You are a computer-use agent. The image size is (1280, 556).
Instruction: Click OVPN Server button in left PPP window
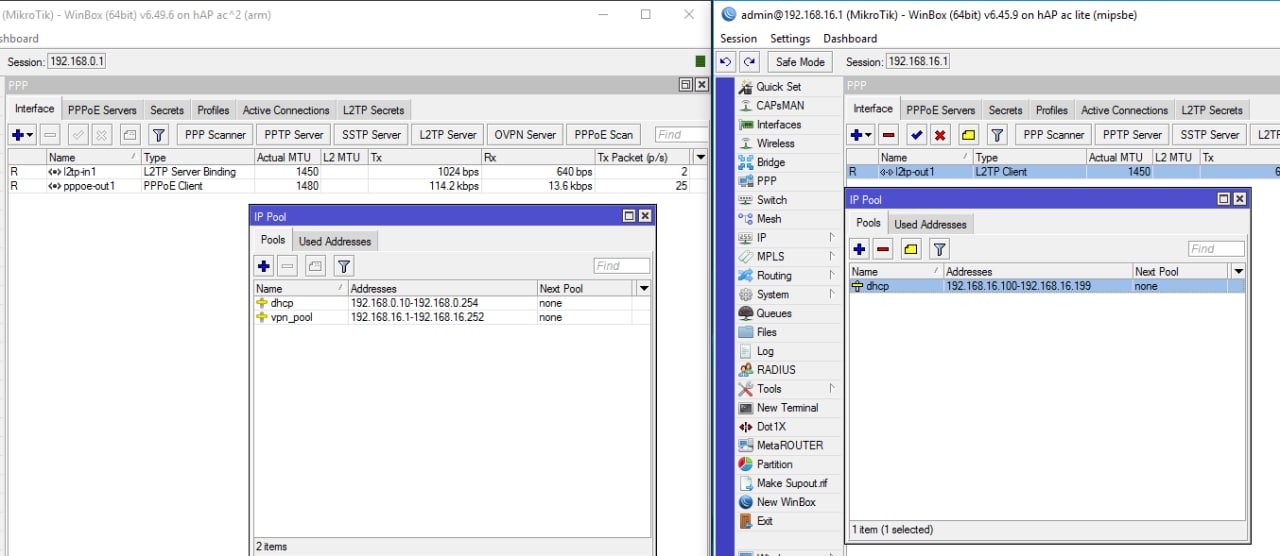pos(525,135)
